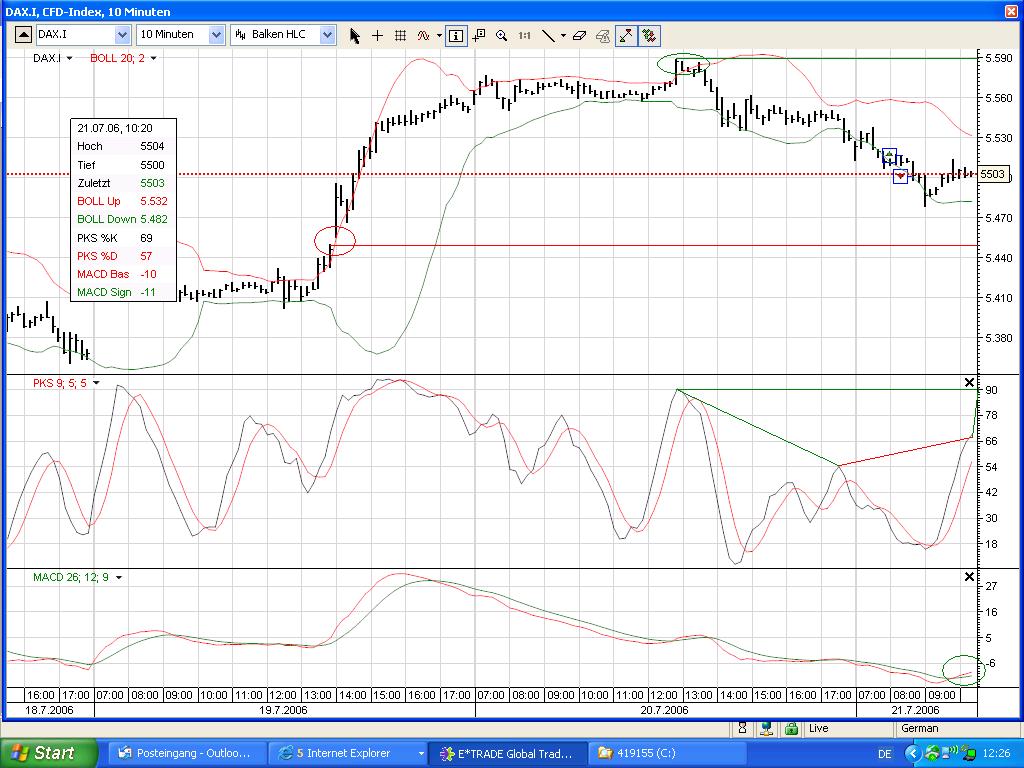Select the arrow pointer tool

tap(355, 35)
